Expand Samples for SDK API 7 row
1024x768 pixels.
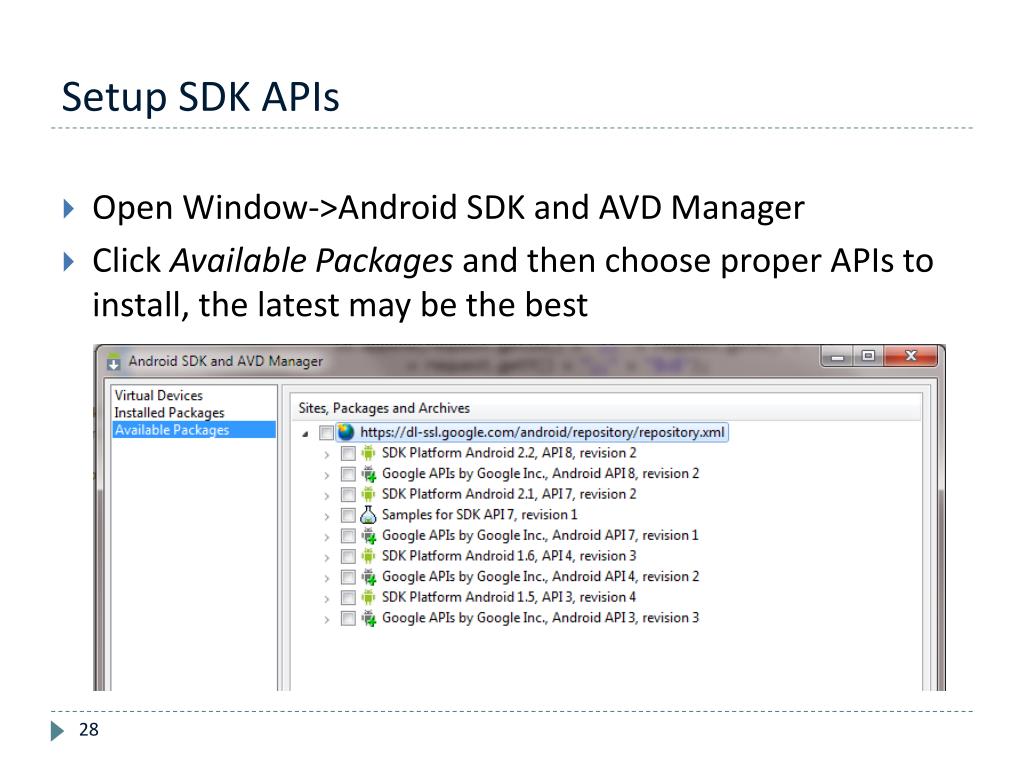coord(327,517)
